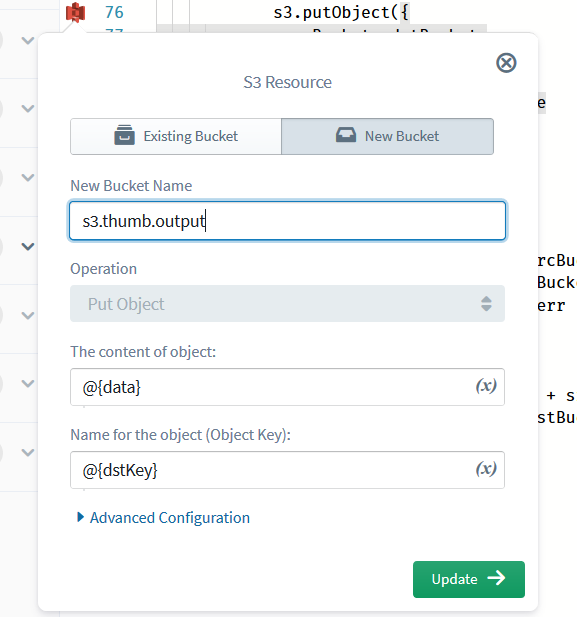Close the S3 Resource dialog

pos(506,63)
